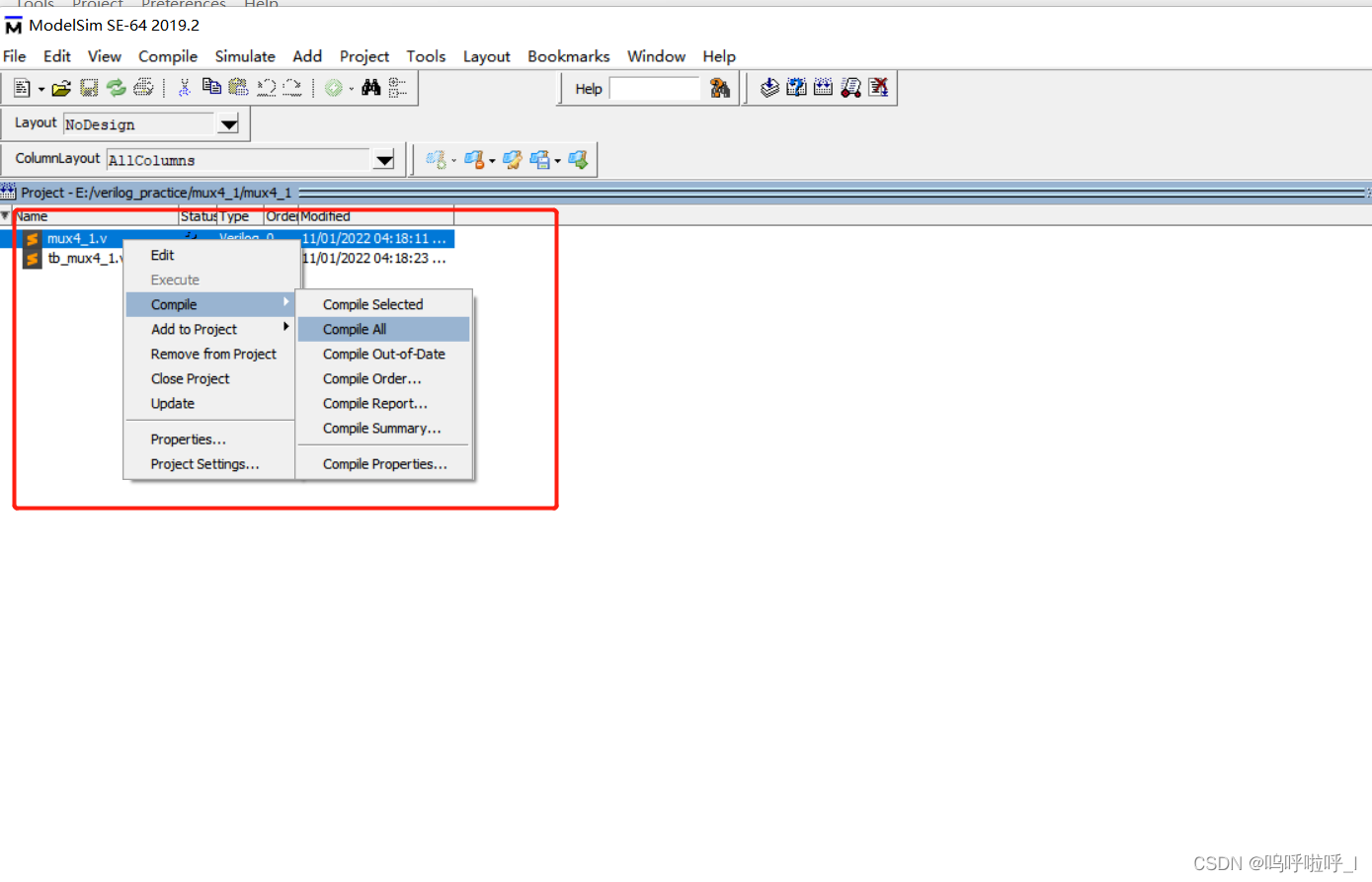Click the green Reload arrows icon

117,88
